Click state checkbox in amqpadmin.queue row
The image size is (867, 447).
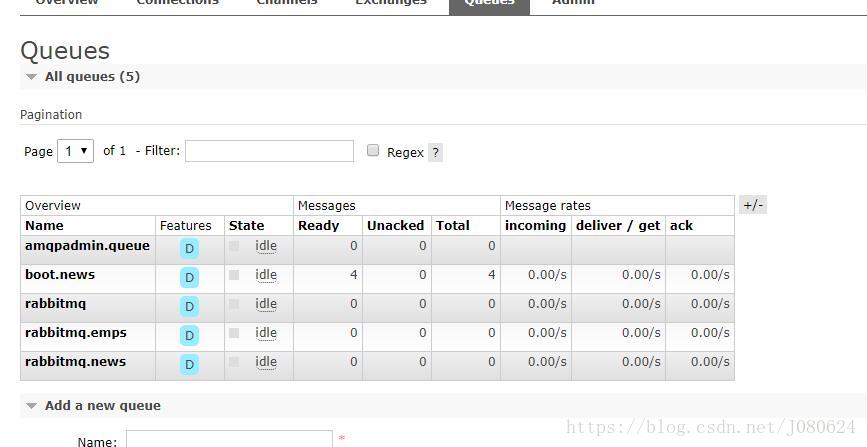pos(234,246)
